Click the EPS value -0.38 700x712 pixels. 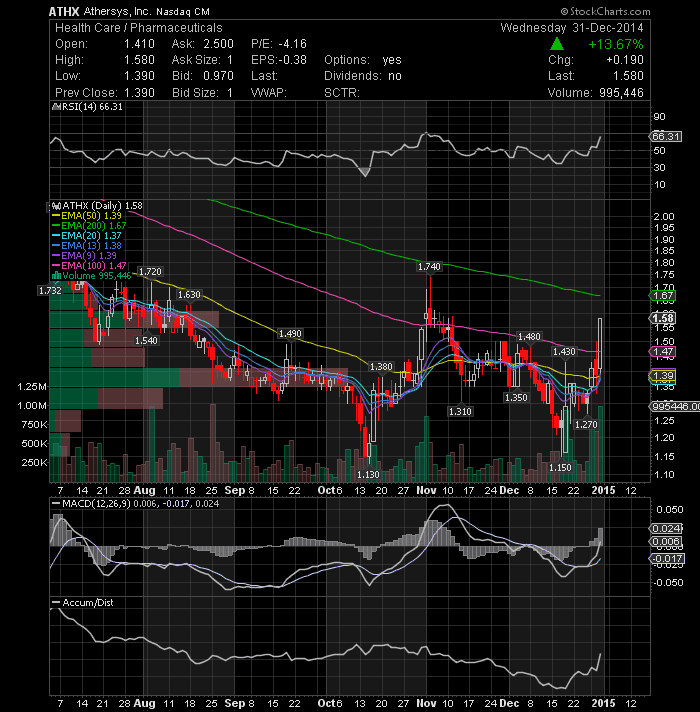(293, 60)
